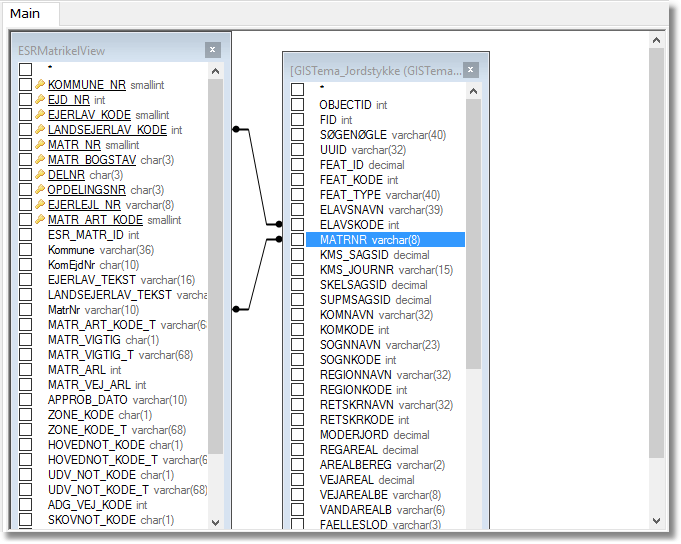
Task: Check the OBJECTID column checkbox
Action: click(298, 105)
